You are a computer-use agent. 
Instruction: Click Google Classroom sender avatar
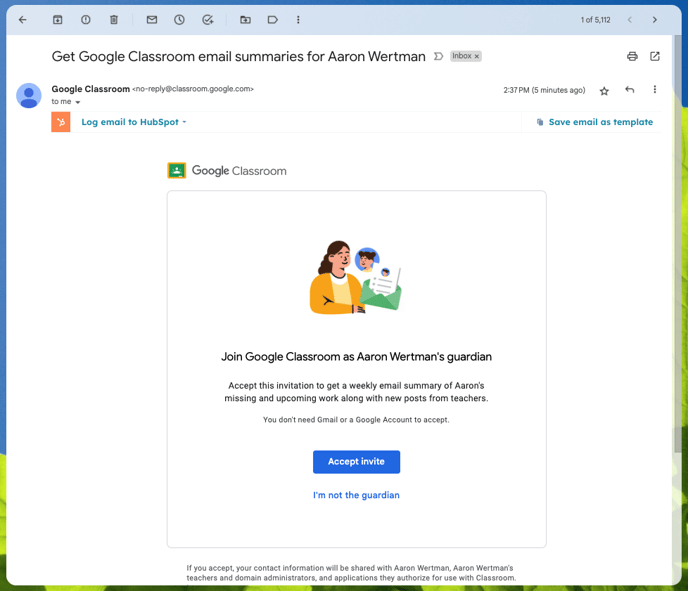coord(29,95)
